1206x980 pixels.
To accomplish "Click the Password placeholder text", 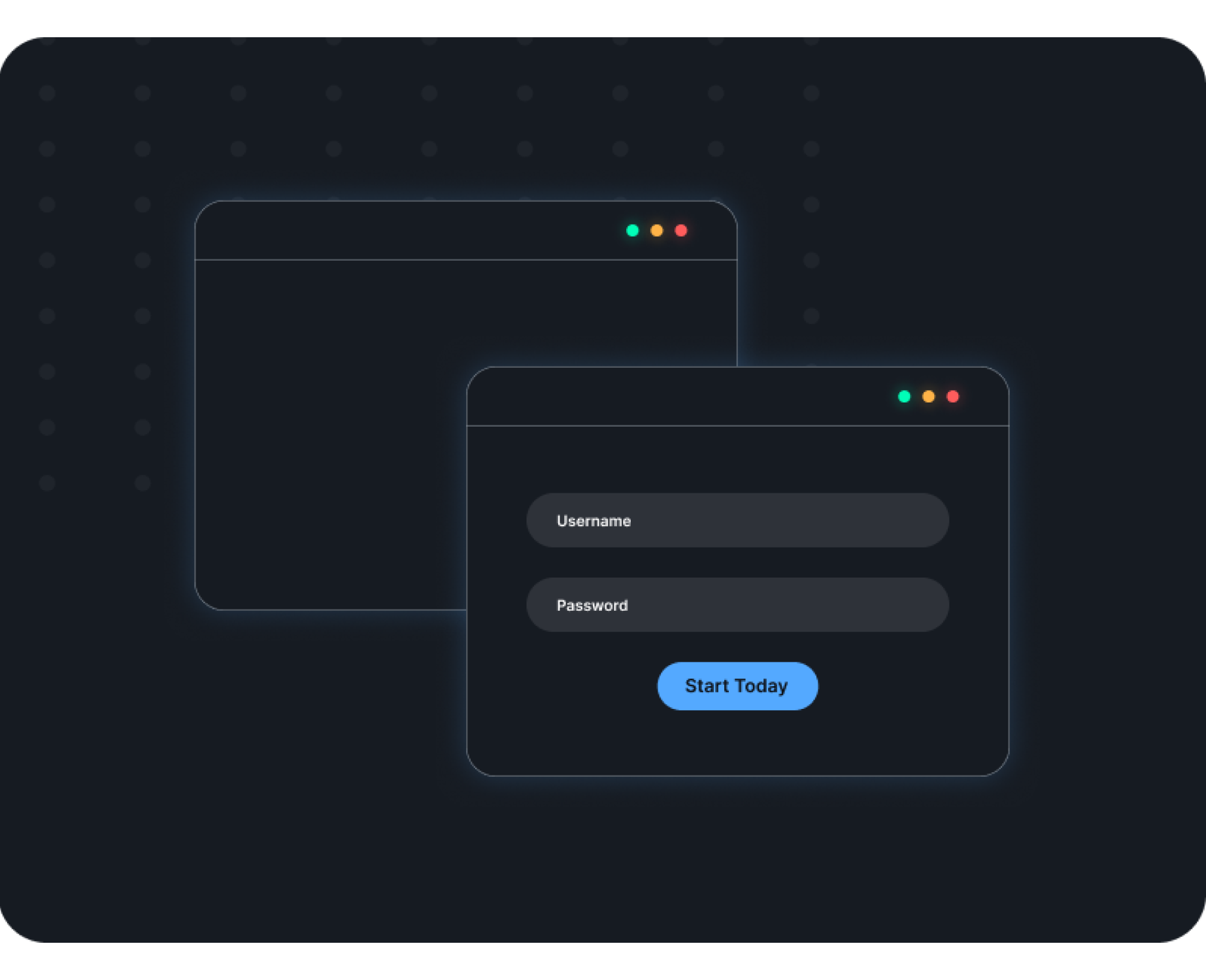I will (x=592, y=606).
